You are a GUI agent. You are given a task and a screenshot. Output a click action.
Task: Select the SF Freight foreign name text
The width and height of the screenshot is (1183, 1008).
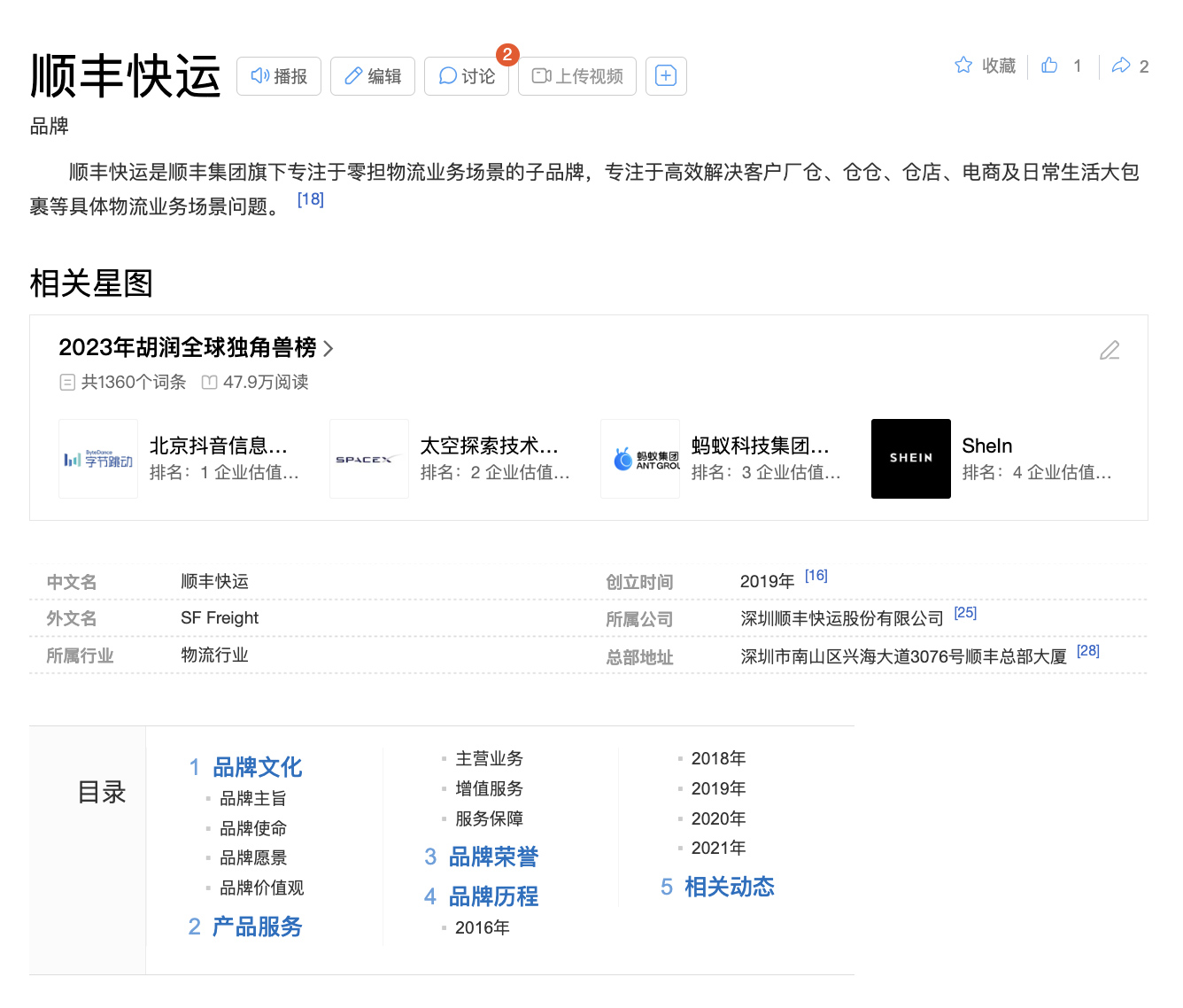[x=220, y=618]
